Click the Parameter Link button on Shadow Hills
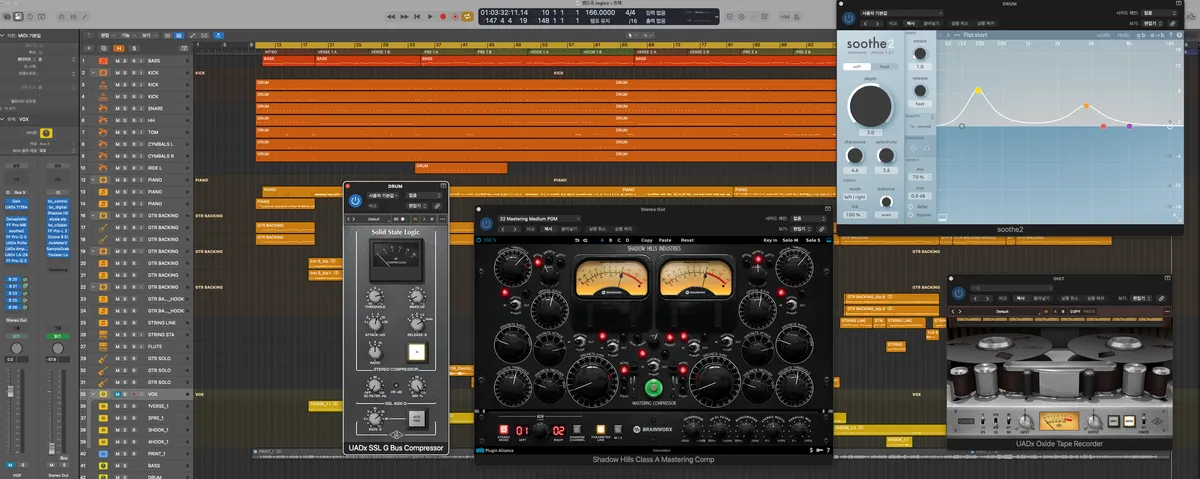This screenshot has width=1200, height=479. (601, 429)
